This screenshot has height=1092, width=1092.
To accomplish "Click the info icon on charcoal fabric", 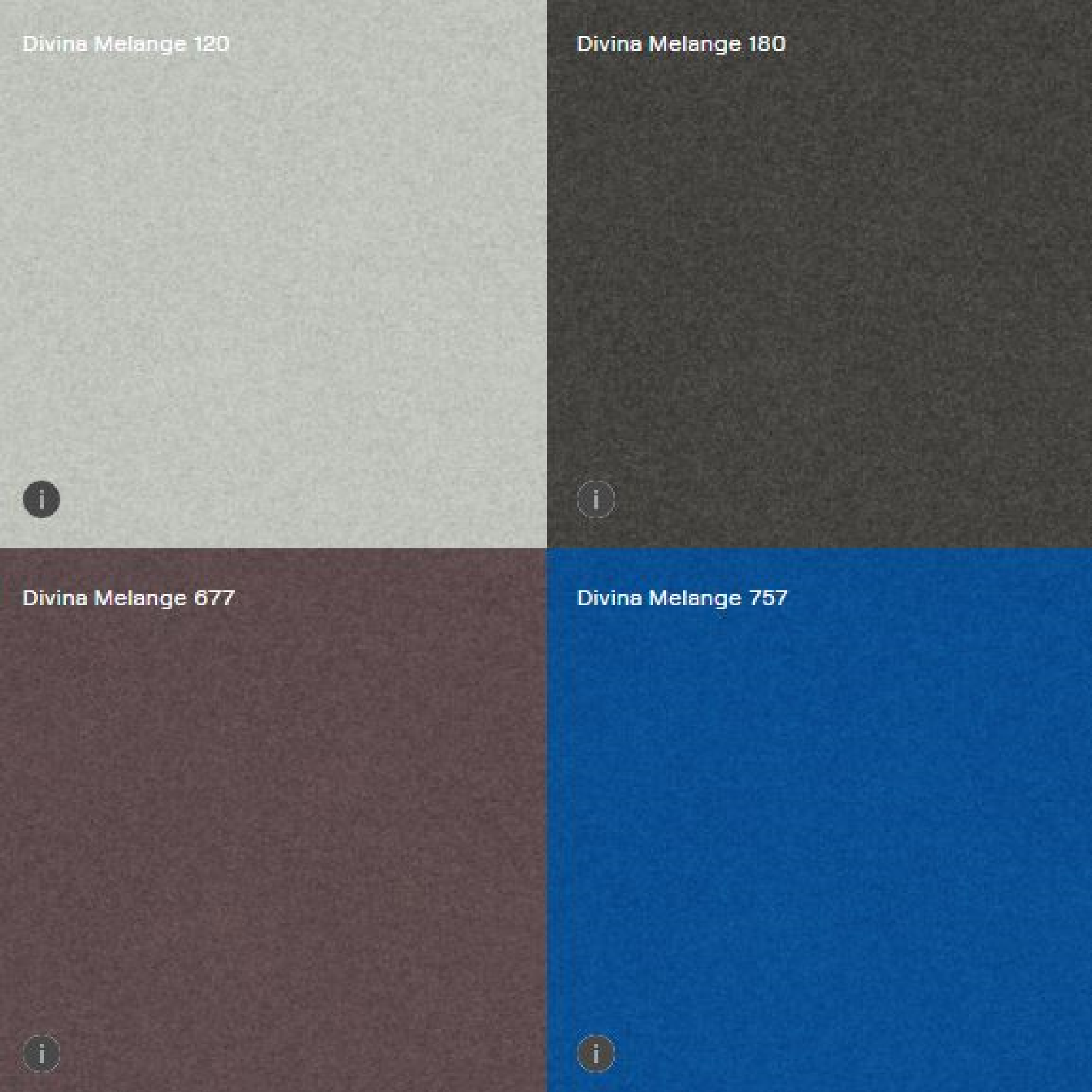I will pyautogui.click(x=595, y=499).
